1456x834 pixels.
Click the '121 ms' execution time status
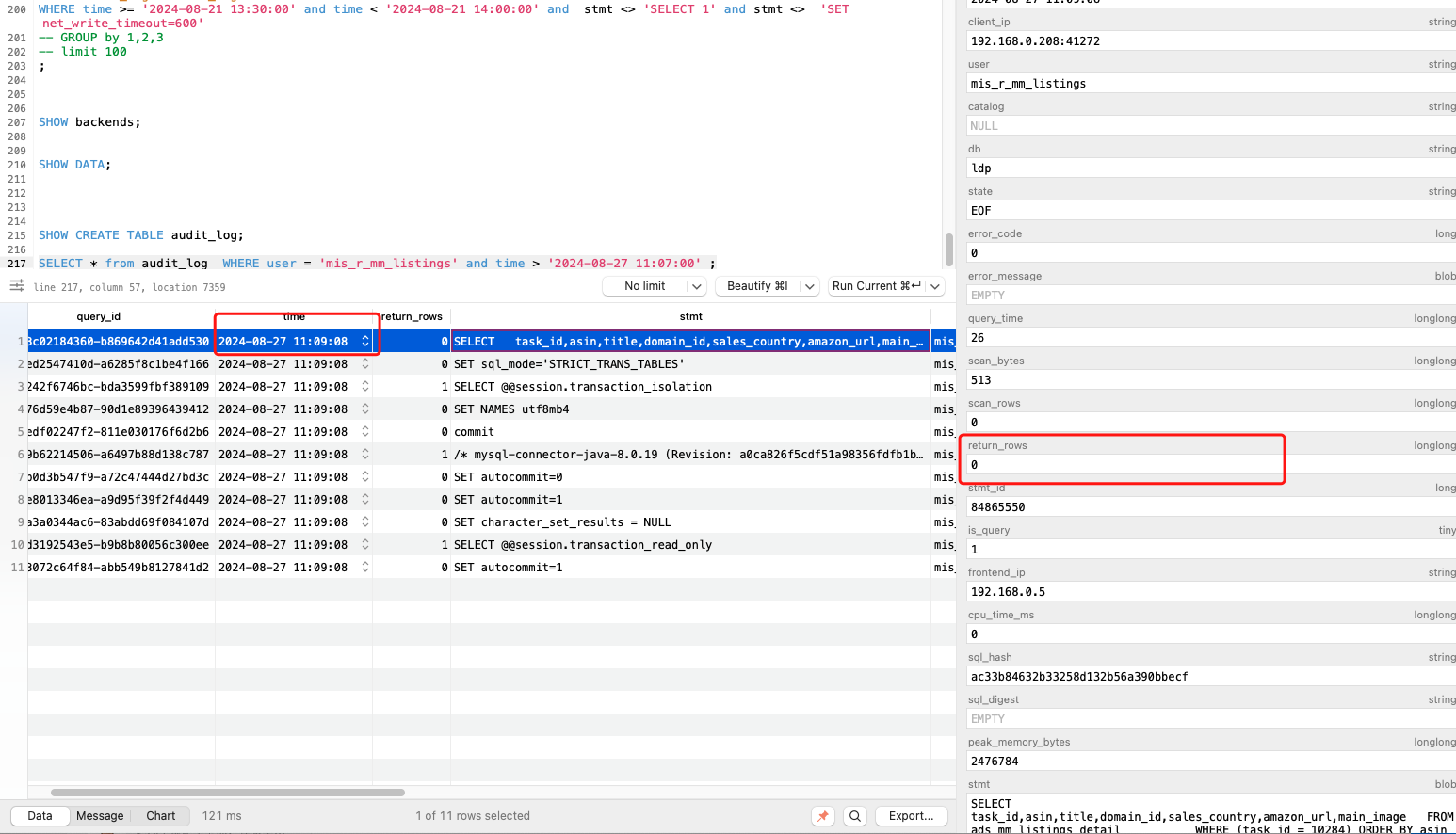click(221, 816)
